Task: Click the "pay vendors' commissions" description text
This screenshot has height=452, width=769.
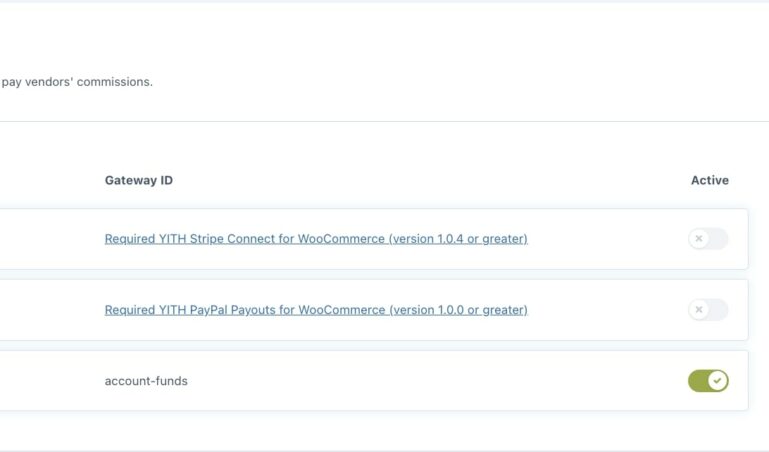Action: click(77, 82)
